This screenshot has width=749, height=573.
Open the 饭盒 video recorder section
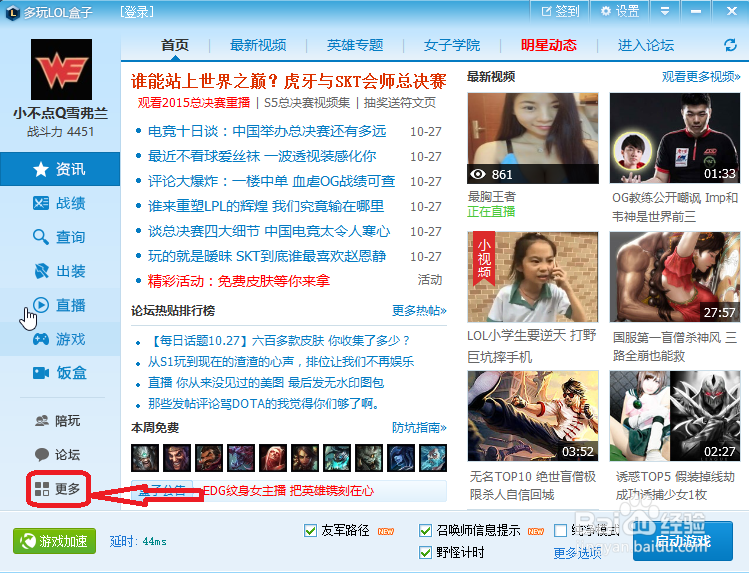pyautogui.click(x=60, y=372)
